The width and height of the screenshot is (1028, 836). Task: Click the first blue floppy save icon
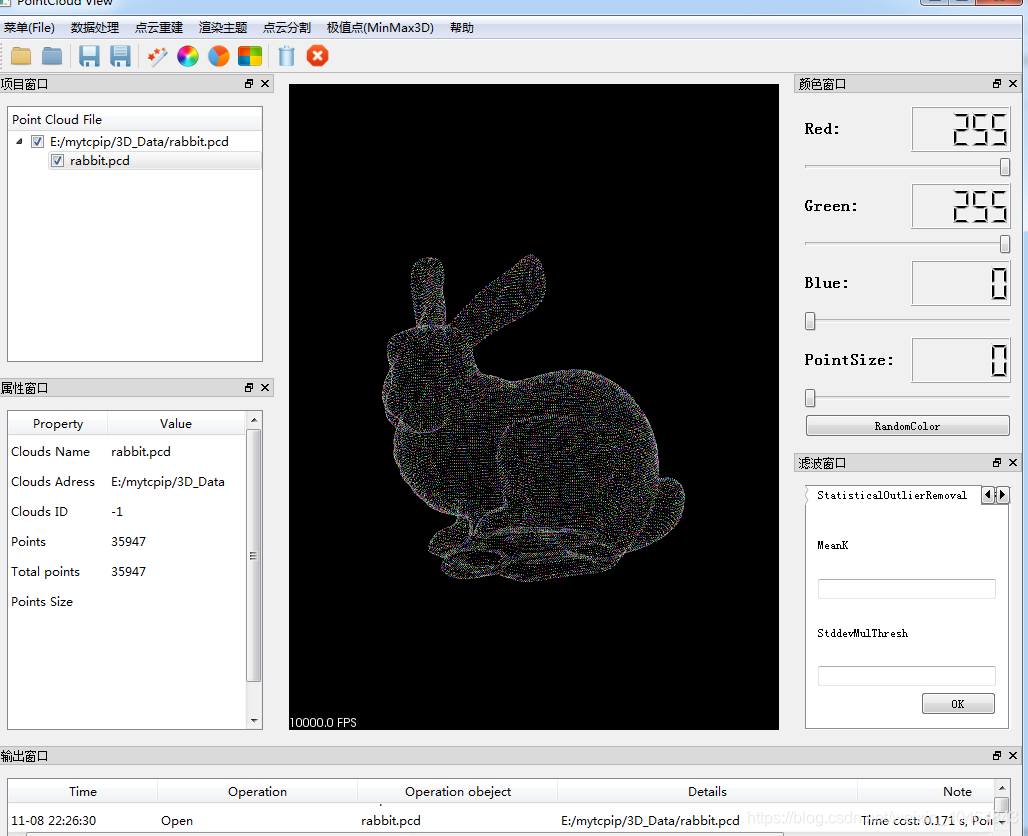[x=89, y=56]
